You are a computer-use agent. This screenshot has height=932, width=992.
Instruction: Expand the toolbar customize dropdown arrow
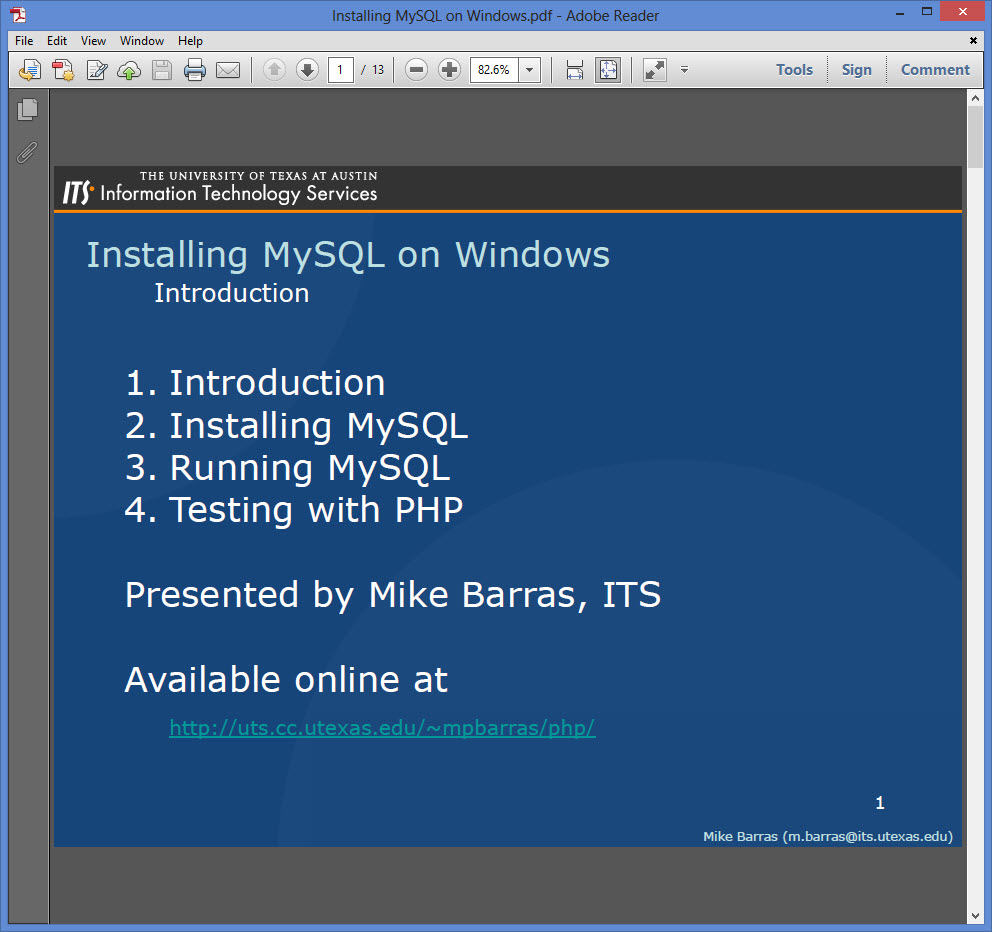point(684,70)
